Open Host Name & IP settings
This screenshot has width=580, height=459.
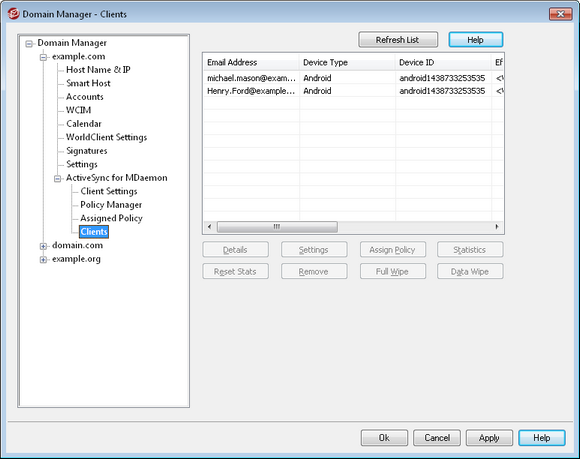(x=98, y=70)
